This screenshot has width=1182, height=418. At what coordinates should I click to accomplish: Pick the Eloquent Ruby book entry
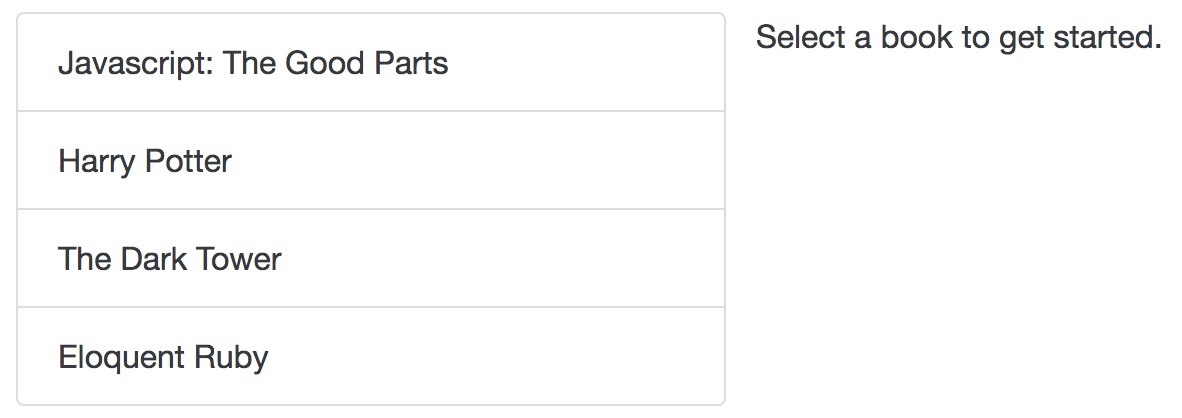371,356
